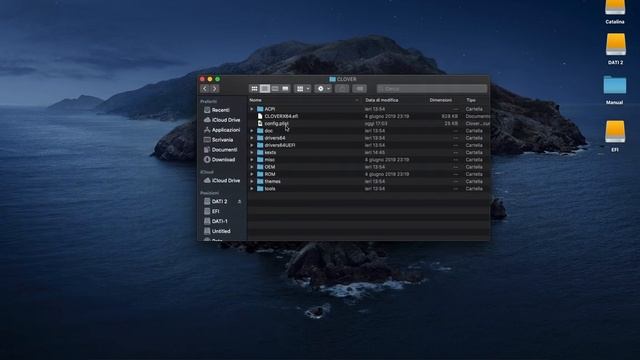Expand the doc folder
This screenshot has height=360, width=640.
[252, 131]
